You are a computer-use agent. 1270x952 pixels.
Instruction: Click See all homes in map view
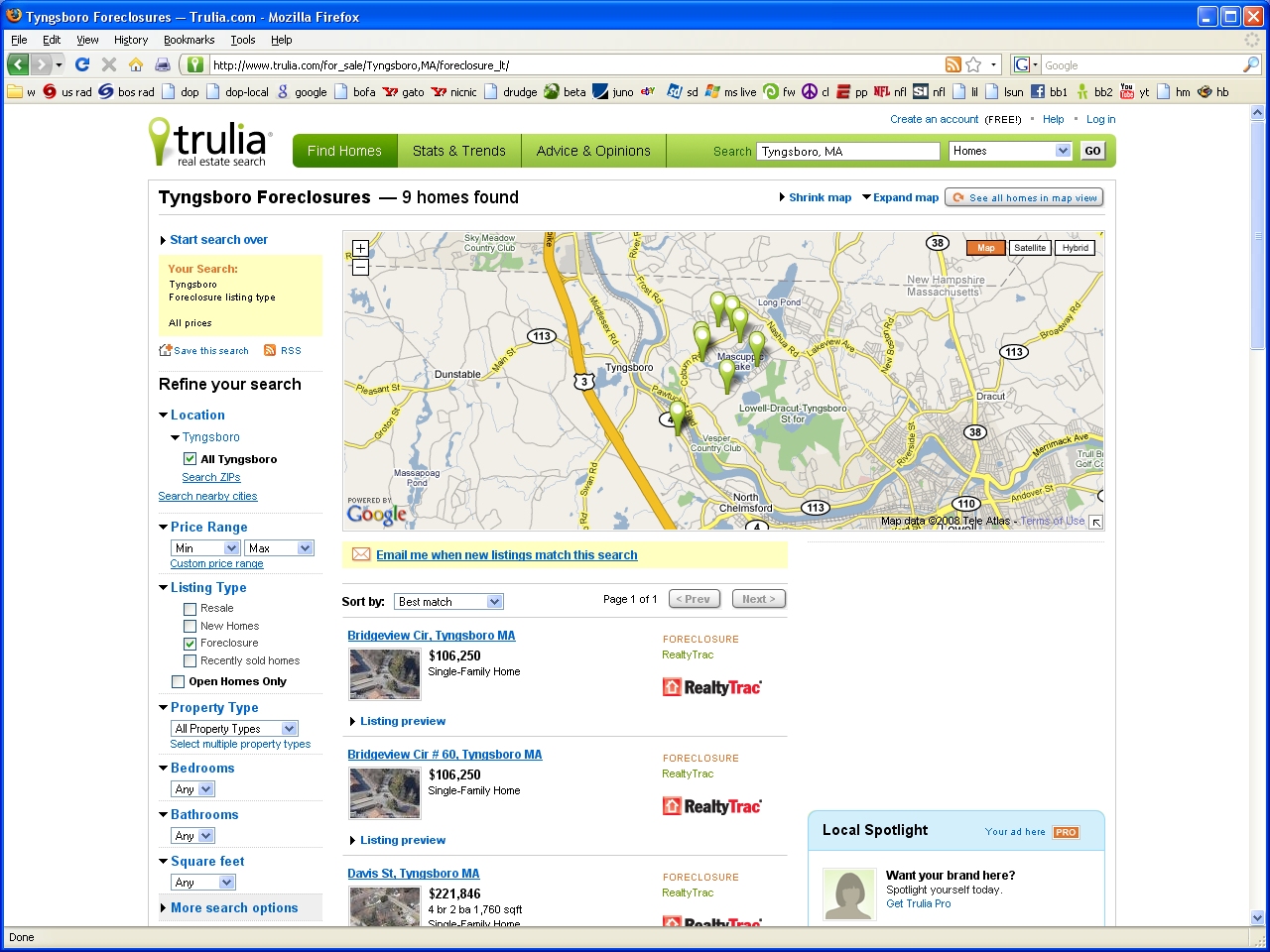pyautogui.click(x=1024, y=197)
